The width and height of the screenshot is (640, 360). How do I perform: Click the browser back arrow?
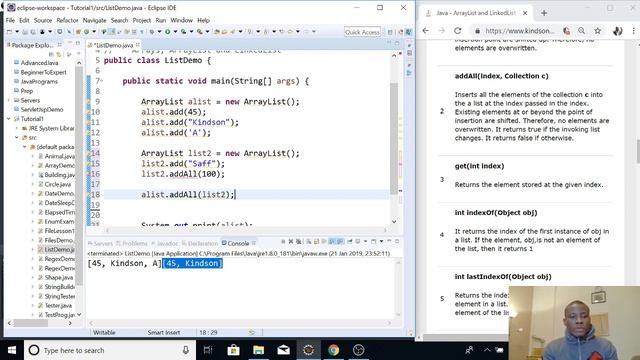coord(425,31)
